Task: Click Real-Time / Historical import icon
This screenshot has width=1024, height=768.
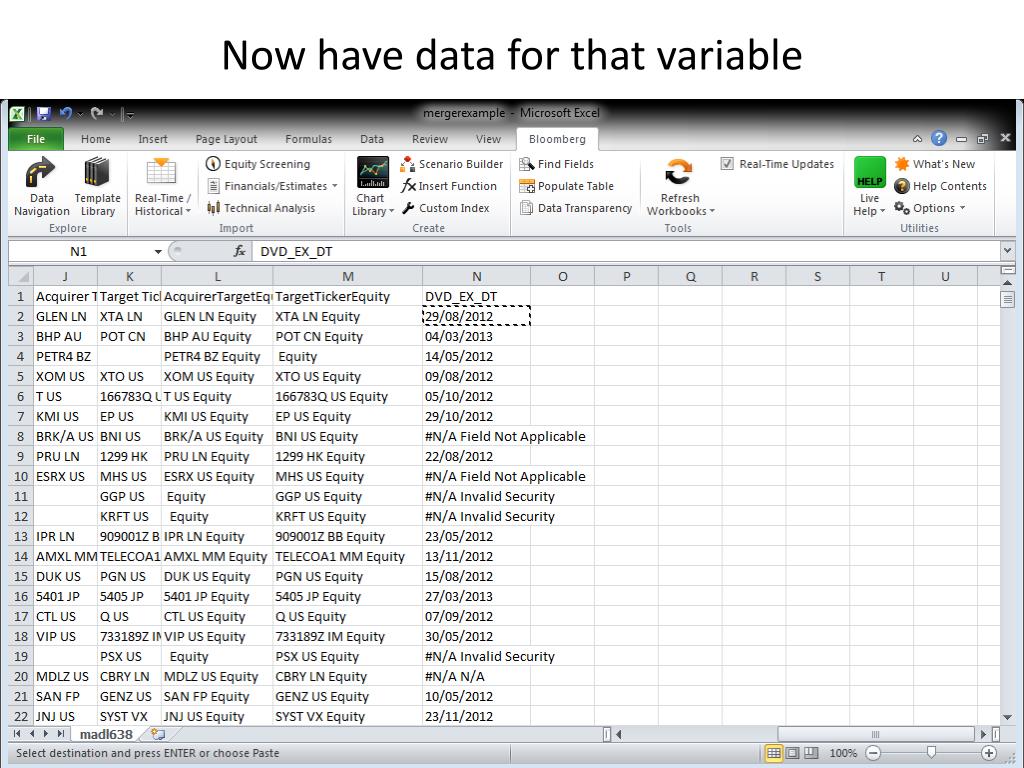Action: (x=161, y=172)
